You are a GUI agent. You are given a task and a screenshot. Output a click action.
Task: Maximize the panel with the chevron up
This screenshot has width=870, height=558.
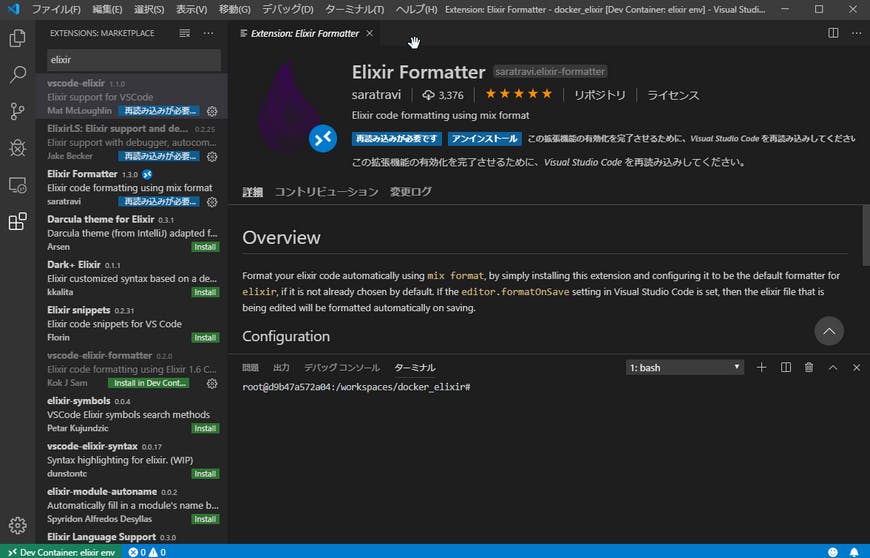coord(833,367)
